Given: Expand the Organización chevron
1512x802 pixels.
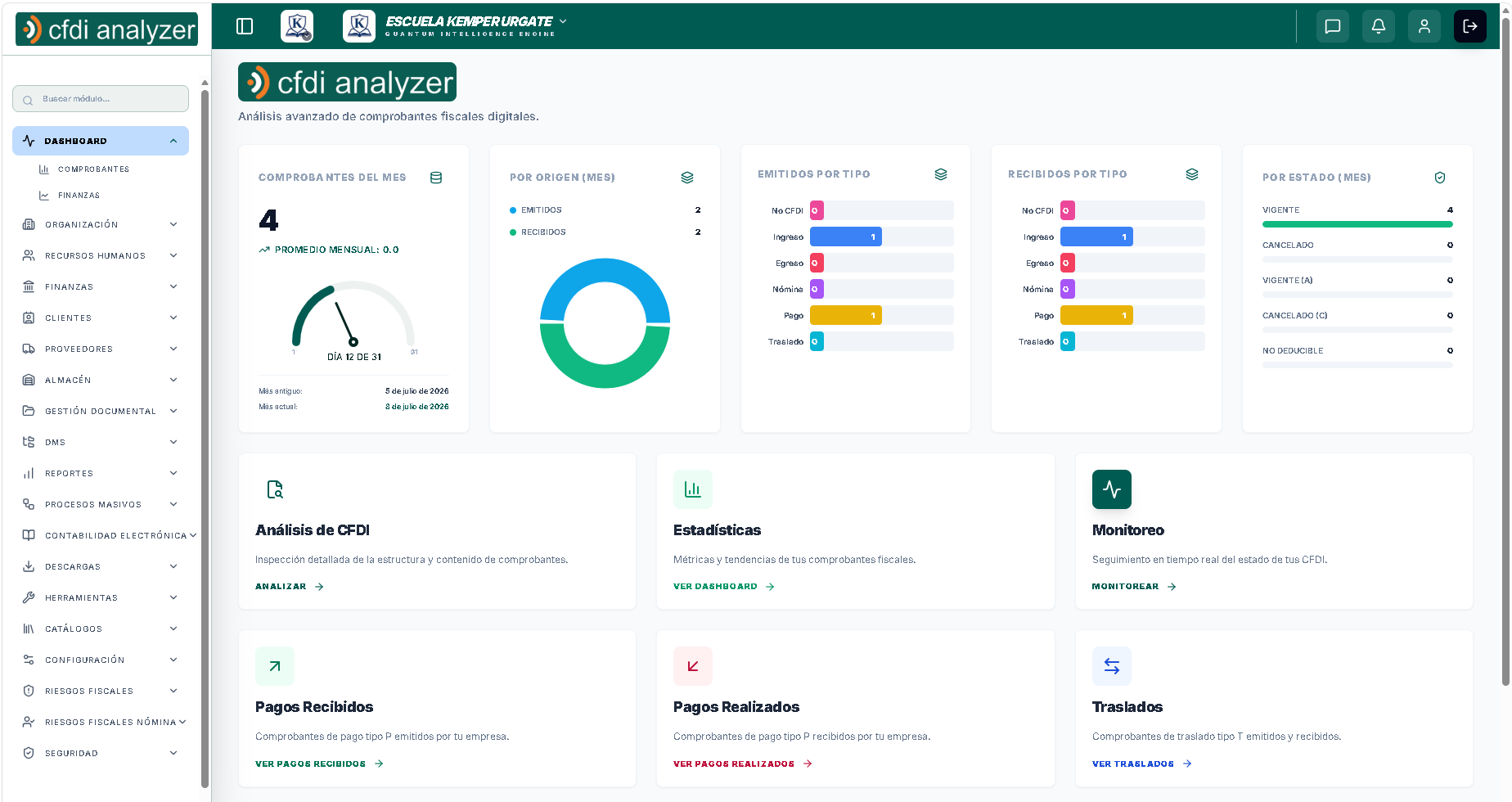Looking at the screenshot, I should (173, 224).
